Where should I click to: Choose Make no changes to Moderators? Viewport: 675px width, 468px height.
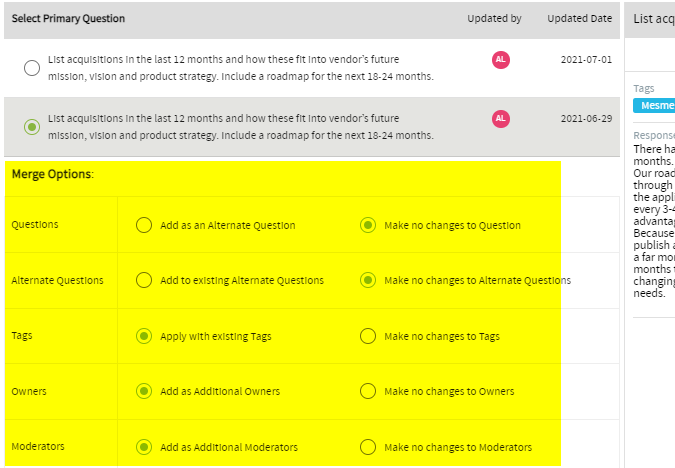coord(368,447)
